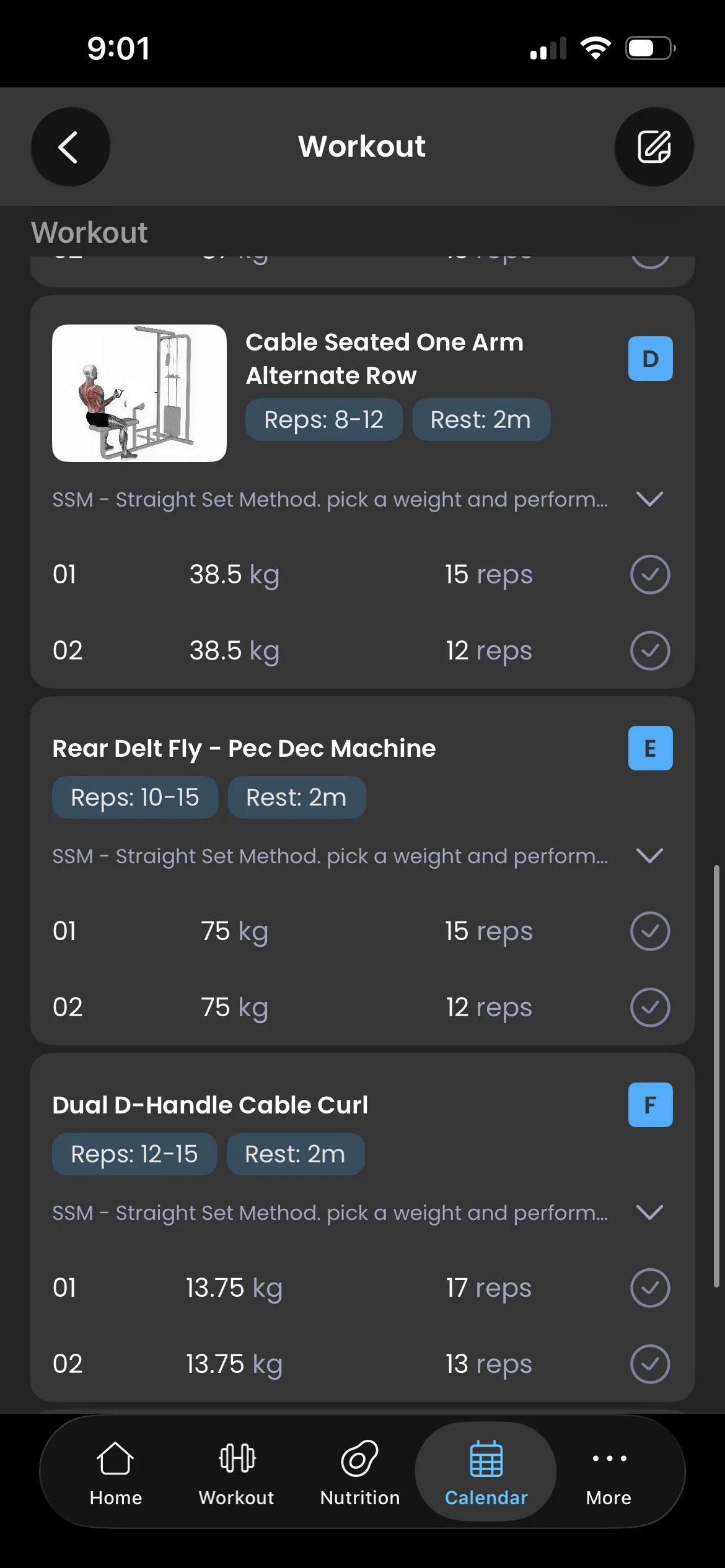Expand SSM note under Rear Delt Fly
725x1568 pixels.
[x=650, y=856]
